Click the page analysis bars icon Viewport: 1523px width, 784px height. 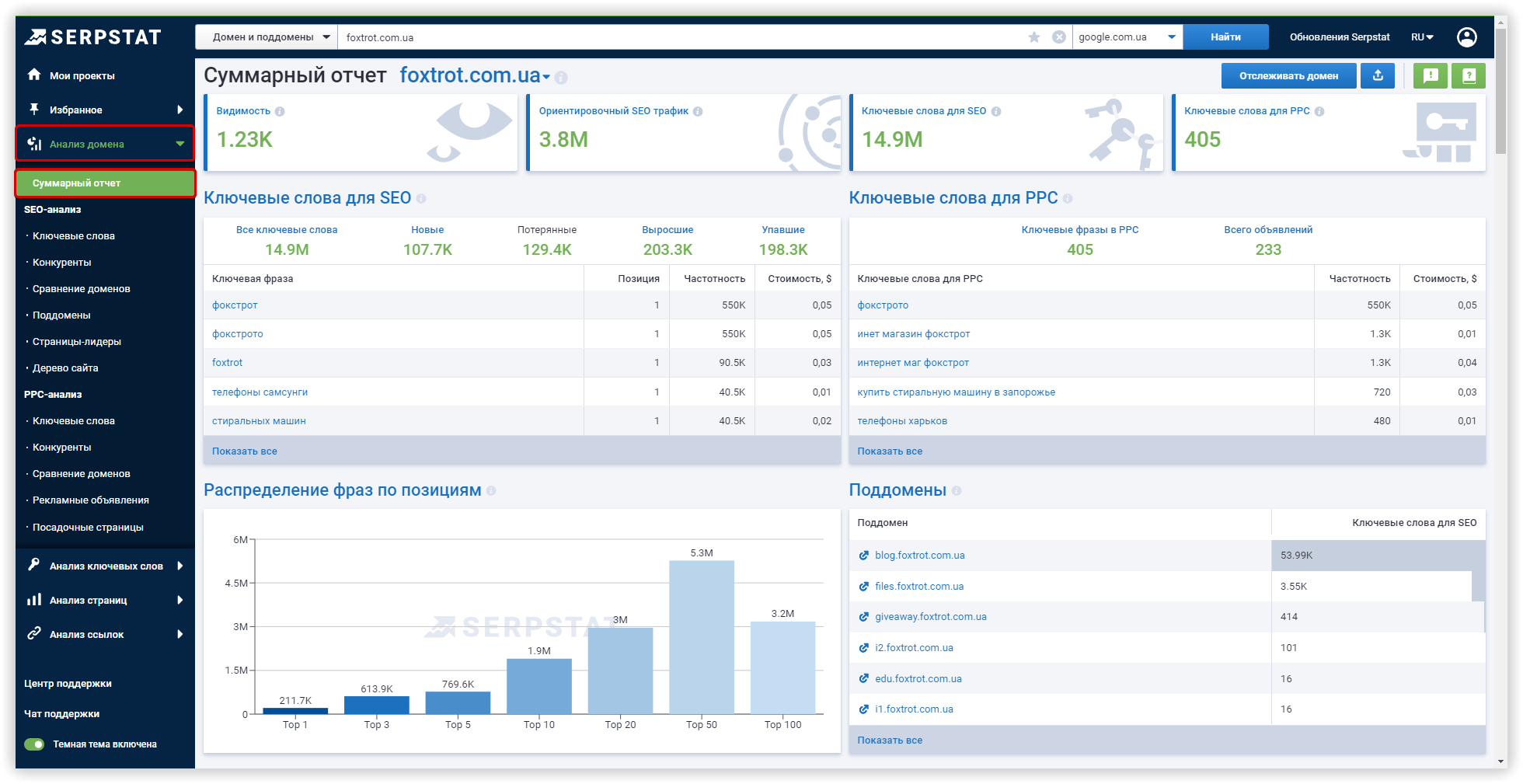[34, 599]
